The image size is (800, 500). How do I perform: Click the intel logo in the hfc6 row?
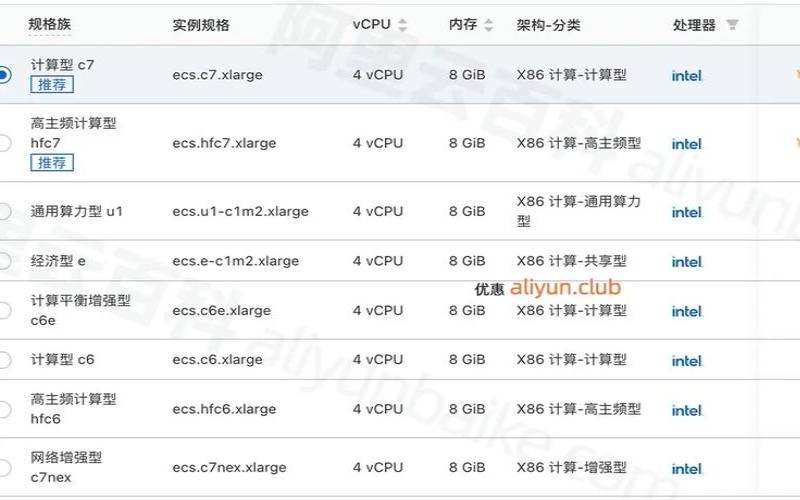coord(687,410)
